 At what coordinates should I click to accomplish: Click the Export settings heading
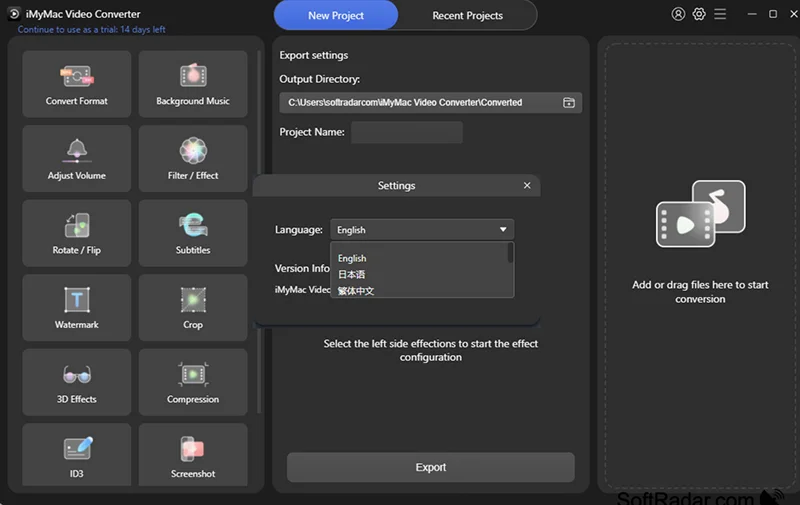tap(314, 55)
